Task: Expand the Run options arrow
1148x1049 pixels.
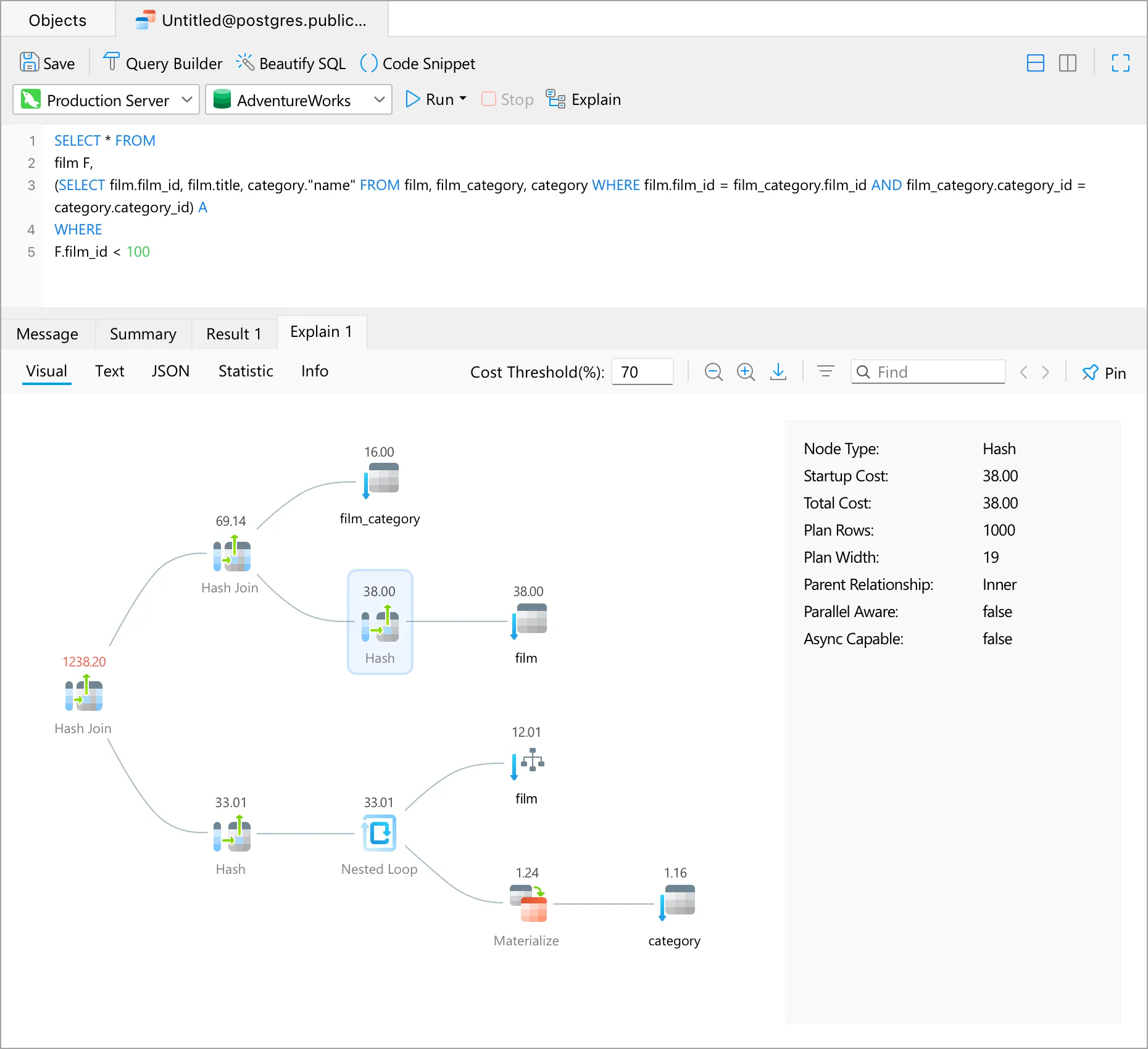Action: (463, 99)
